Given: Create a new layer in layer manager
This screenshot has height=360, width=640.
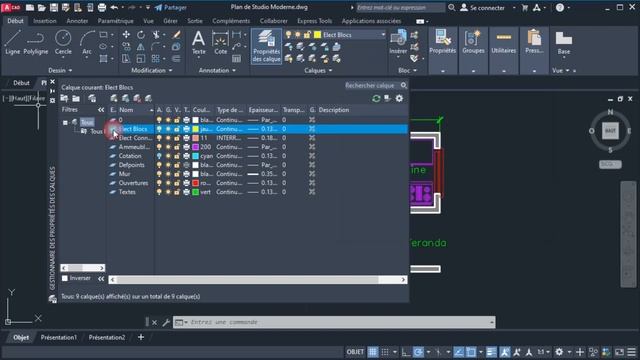Looking at the screenshot, I should pos(114,98).
